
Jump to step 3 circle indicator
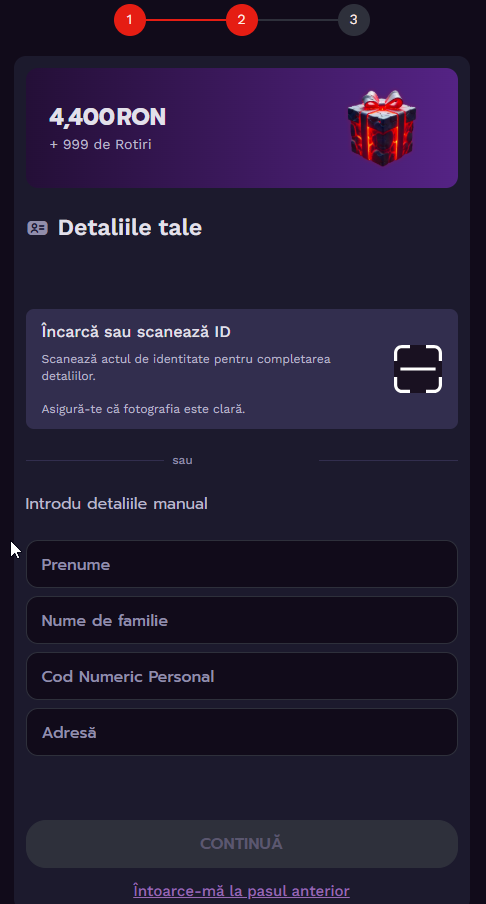(x=353, y=20)
